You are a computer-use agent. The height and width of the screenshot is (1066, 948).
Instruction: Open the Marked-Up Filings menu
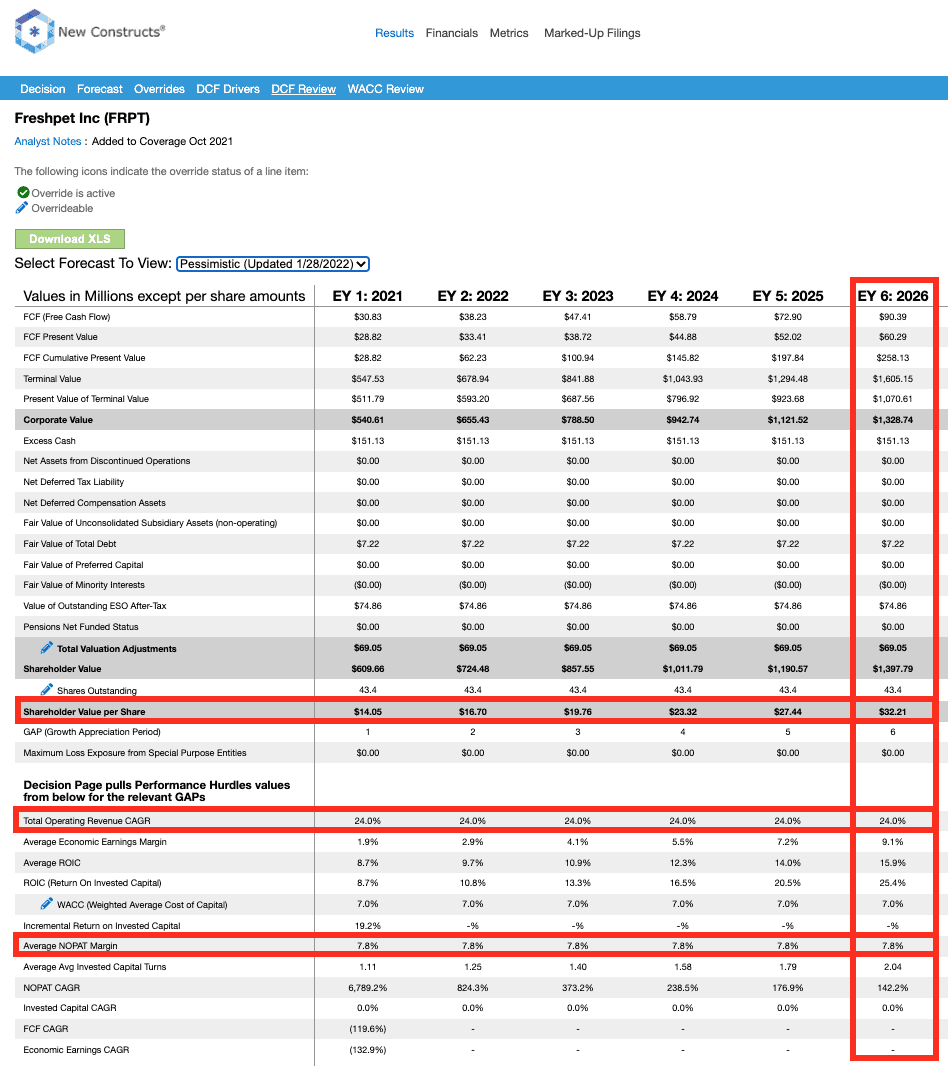(592, 33)
